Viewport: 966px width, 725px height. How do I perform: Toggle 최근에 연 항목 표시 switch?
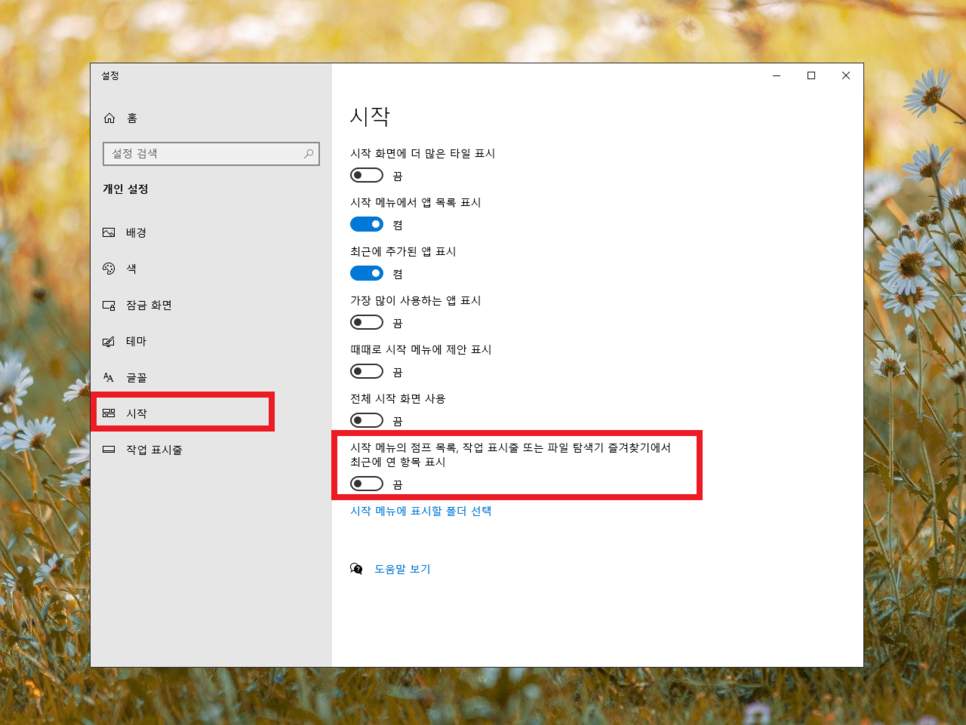[x=367, y=484]
